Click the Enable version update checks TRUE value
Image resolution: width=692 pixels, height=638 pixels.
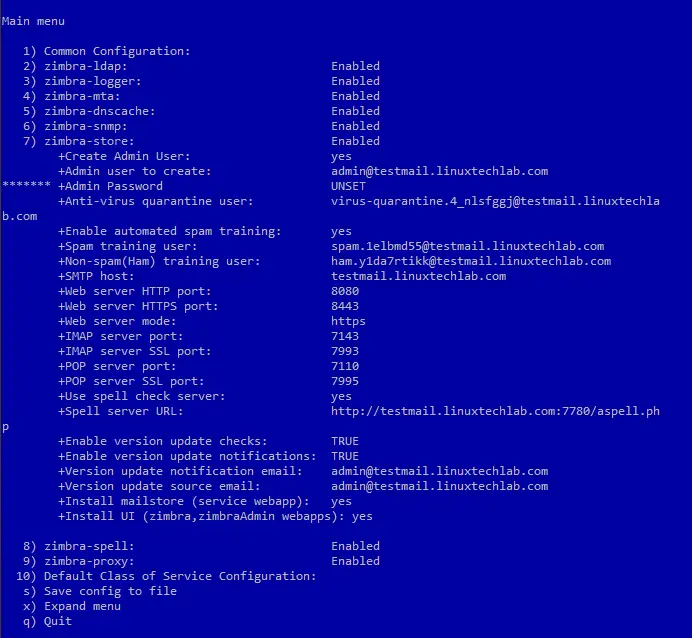click(345, 441)
